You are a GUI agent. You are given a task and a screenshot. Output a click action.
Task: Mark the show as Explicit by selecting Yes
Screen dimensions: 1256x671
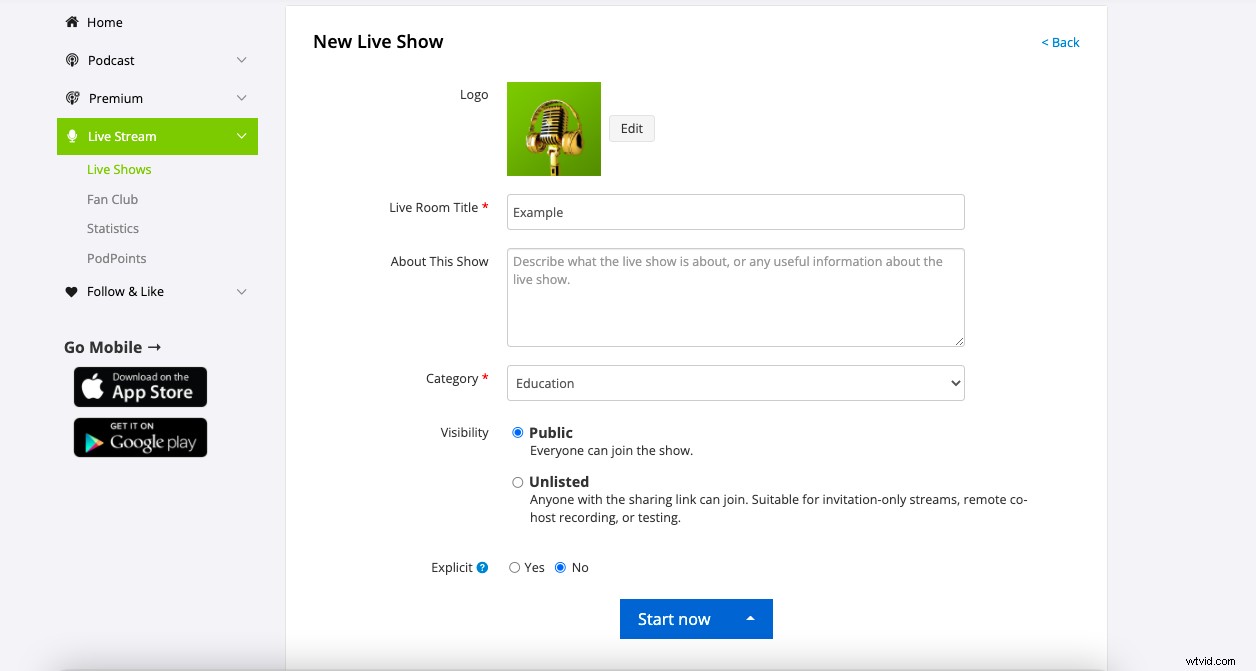(514, 567)
